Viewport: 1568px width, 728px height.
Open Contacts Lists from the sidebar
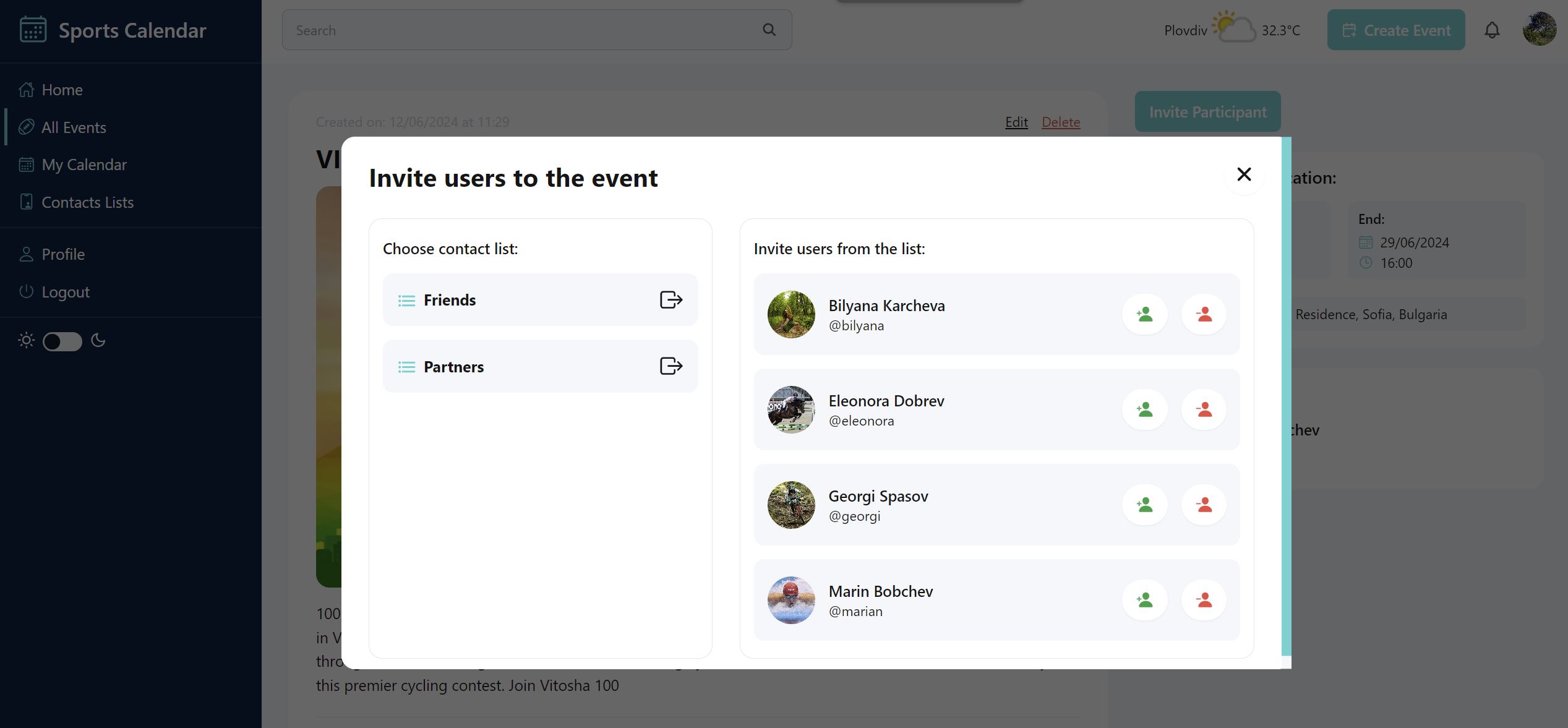pos(87,202)
